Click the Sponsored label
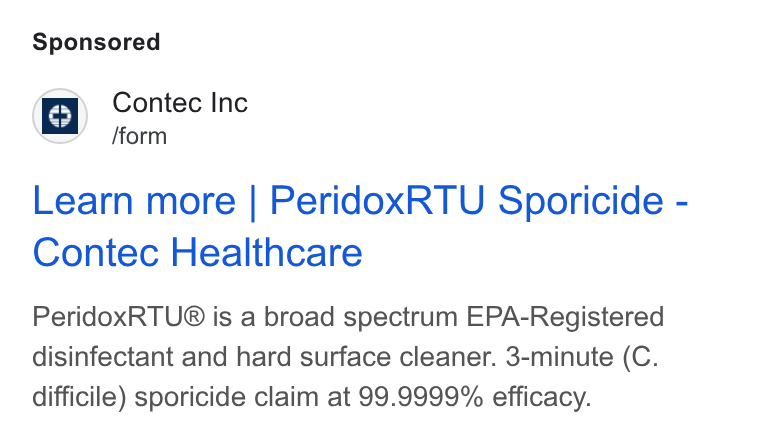Viewport: 760px width, 438px height. click(96, 42)
